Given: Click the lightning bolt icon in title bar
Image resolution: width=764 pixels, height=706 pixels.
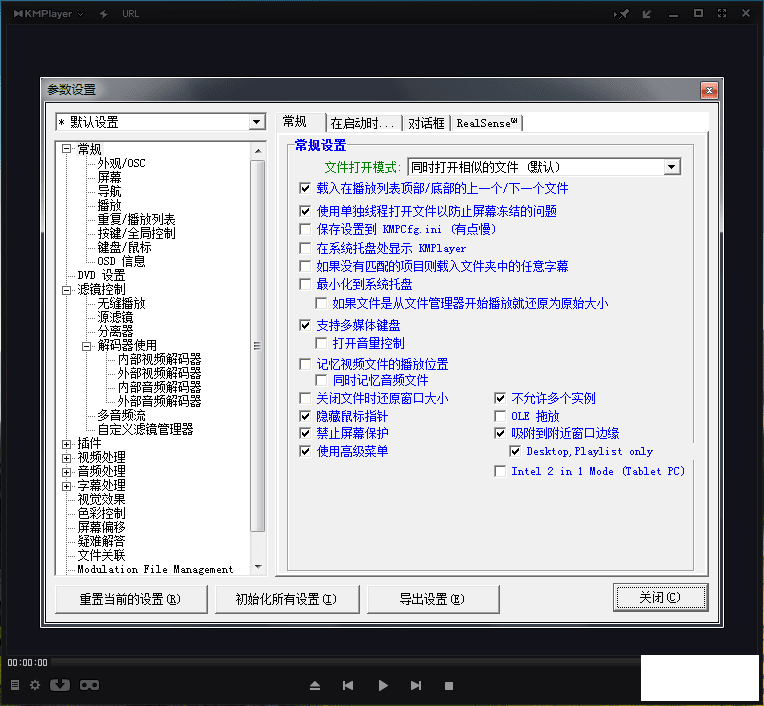Looking at the screenshot, I should pos(103,14).
